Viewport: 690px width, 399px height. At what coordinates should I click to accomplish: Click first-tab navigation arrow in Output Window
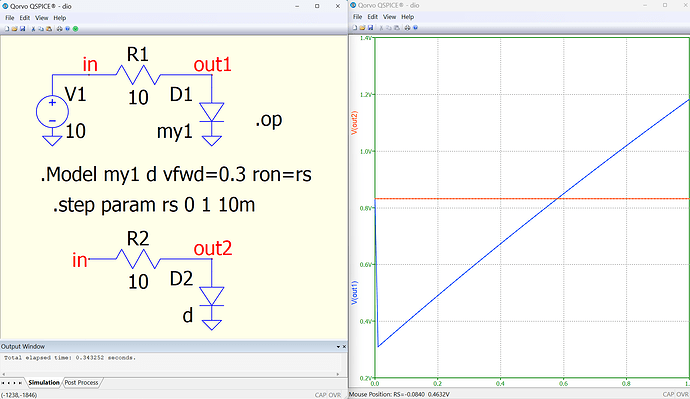coord(3,383)
